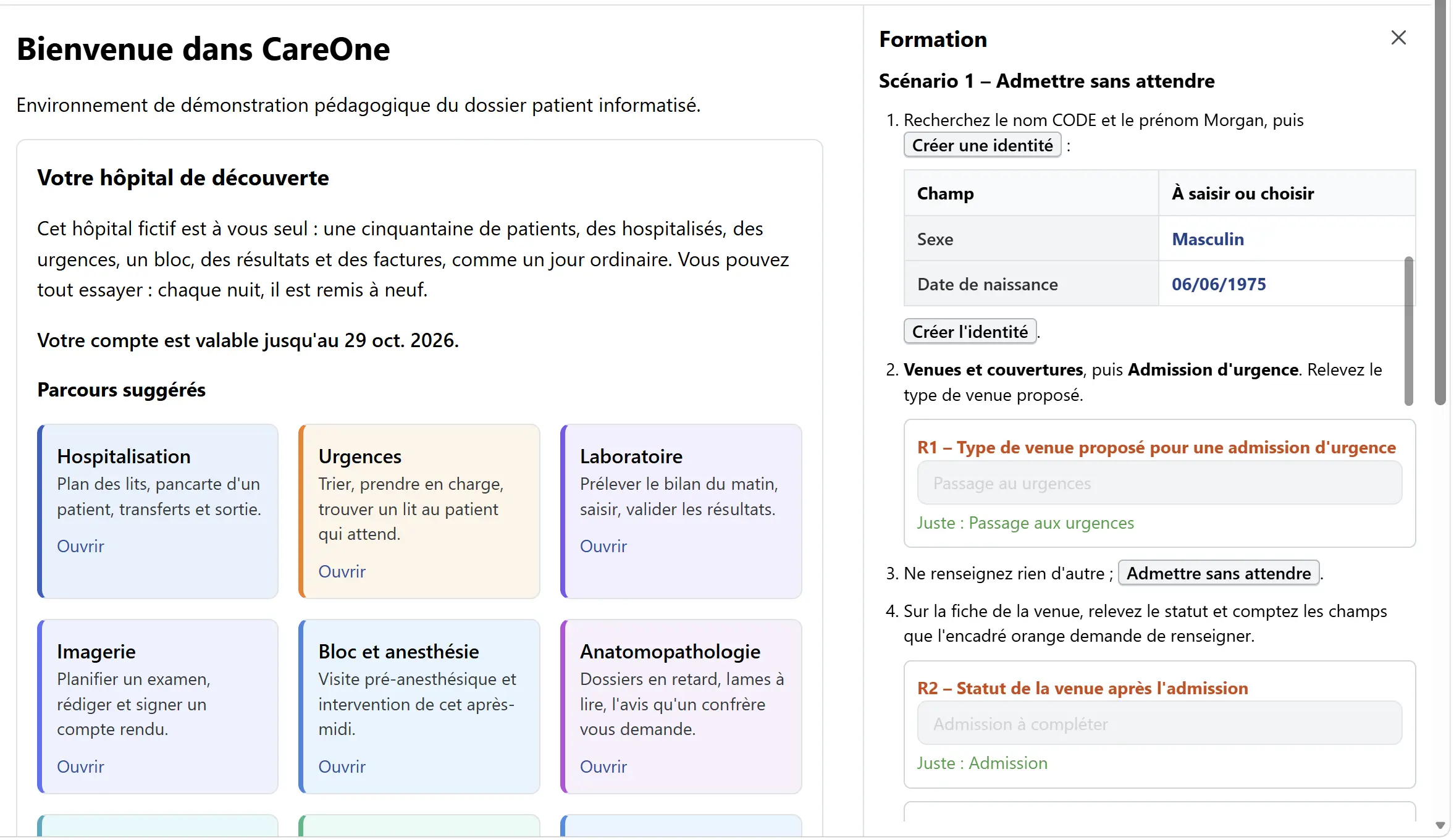The width and height of the screenshot is (1454, 840).
Task: Click the 'Juste : Admission' feedback
Action: (x=982, y=763)
